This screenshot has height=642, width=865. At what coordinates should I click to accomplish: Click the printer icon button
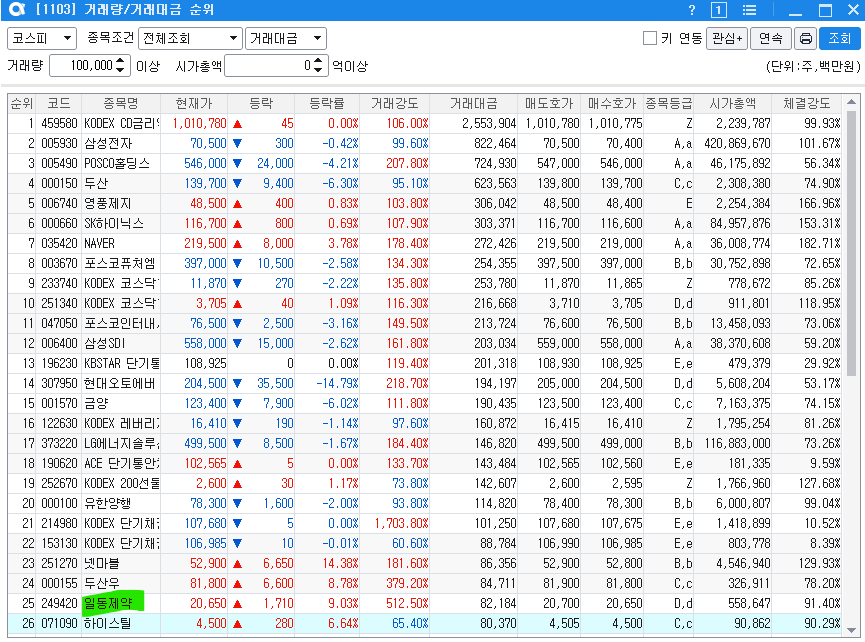point(805,39)
